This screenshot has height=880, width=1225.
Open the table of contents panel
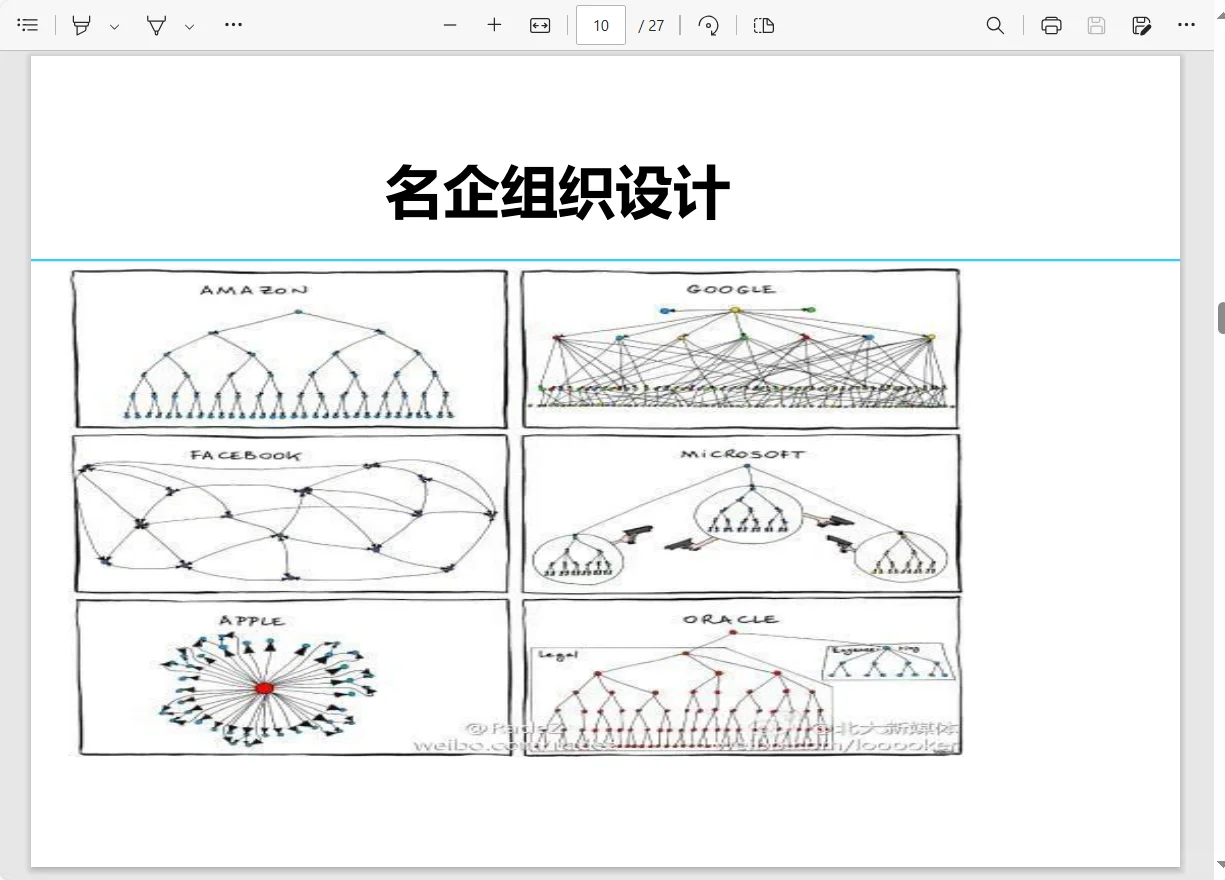coord(28,25)
